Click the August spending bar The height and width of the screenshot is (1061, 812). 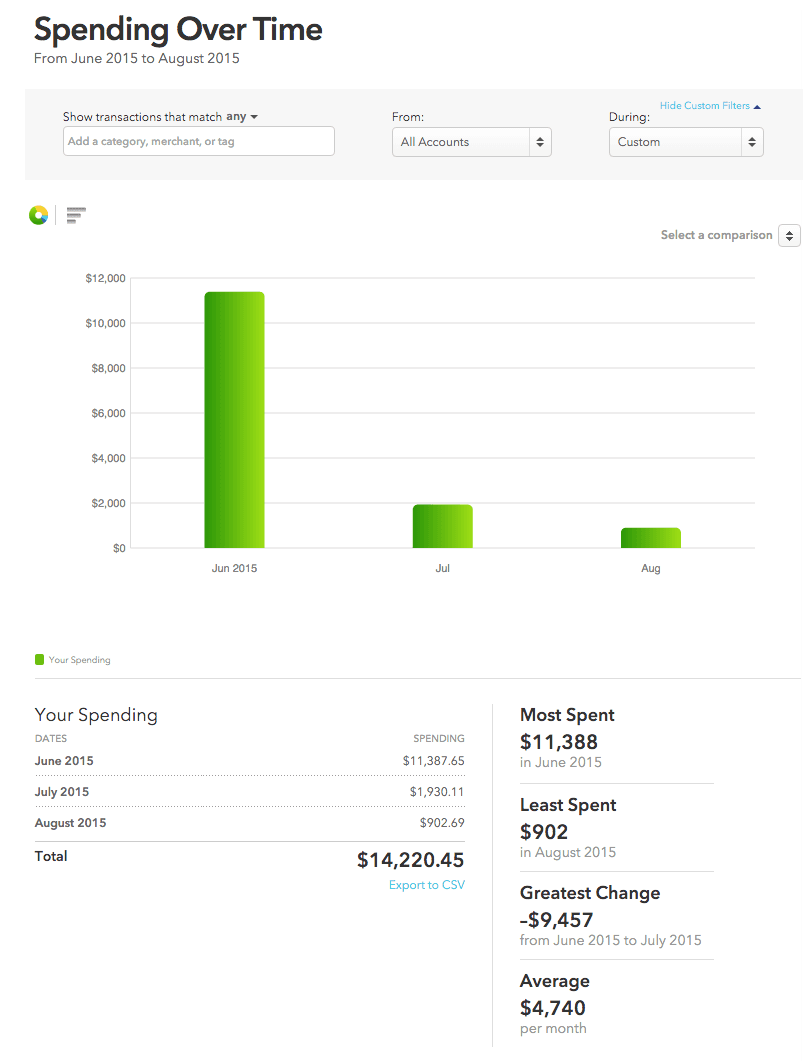point(650,538)
